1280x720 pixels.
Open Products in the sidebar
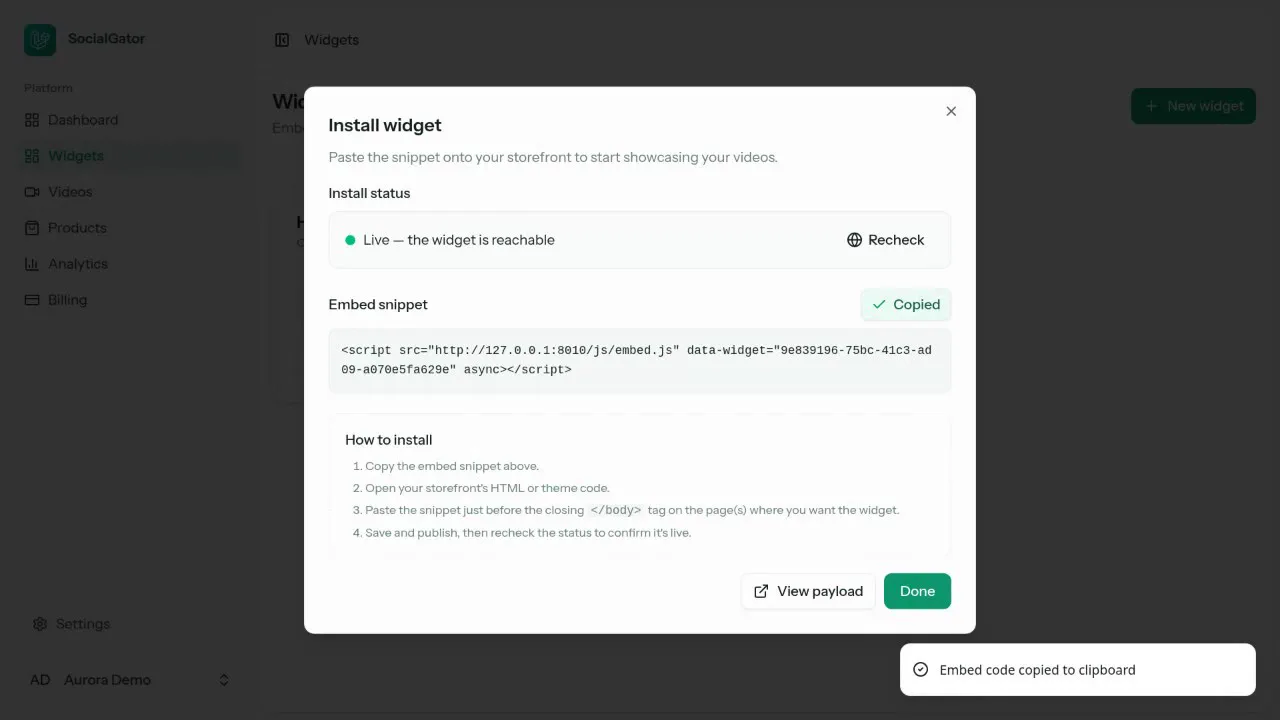[x=130, y=228]
